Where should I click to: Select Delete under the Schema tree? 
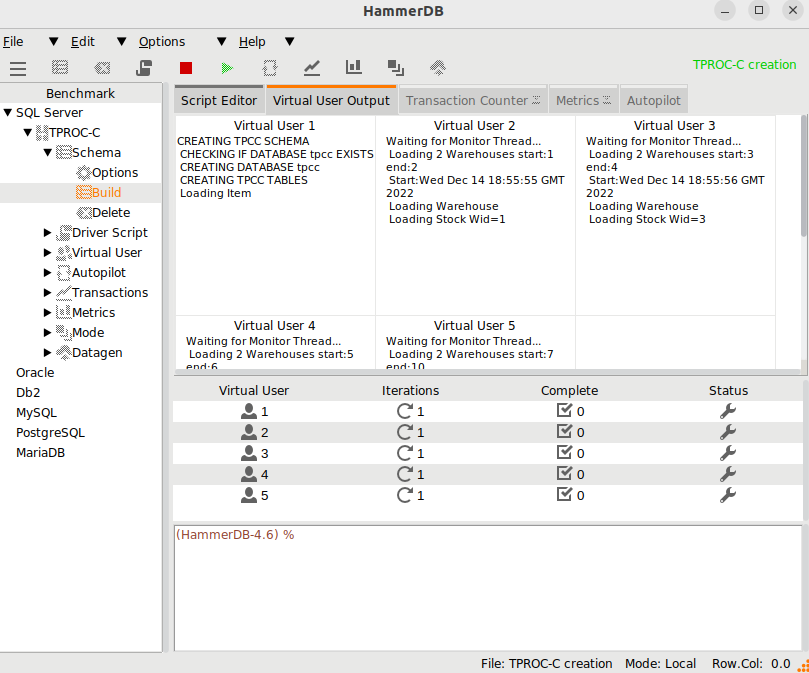(110, 213)
